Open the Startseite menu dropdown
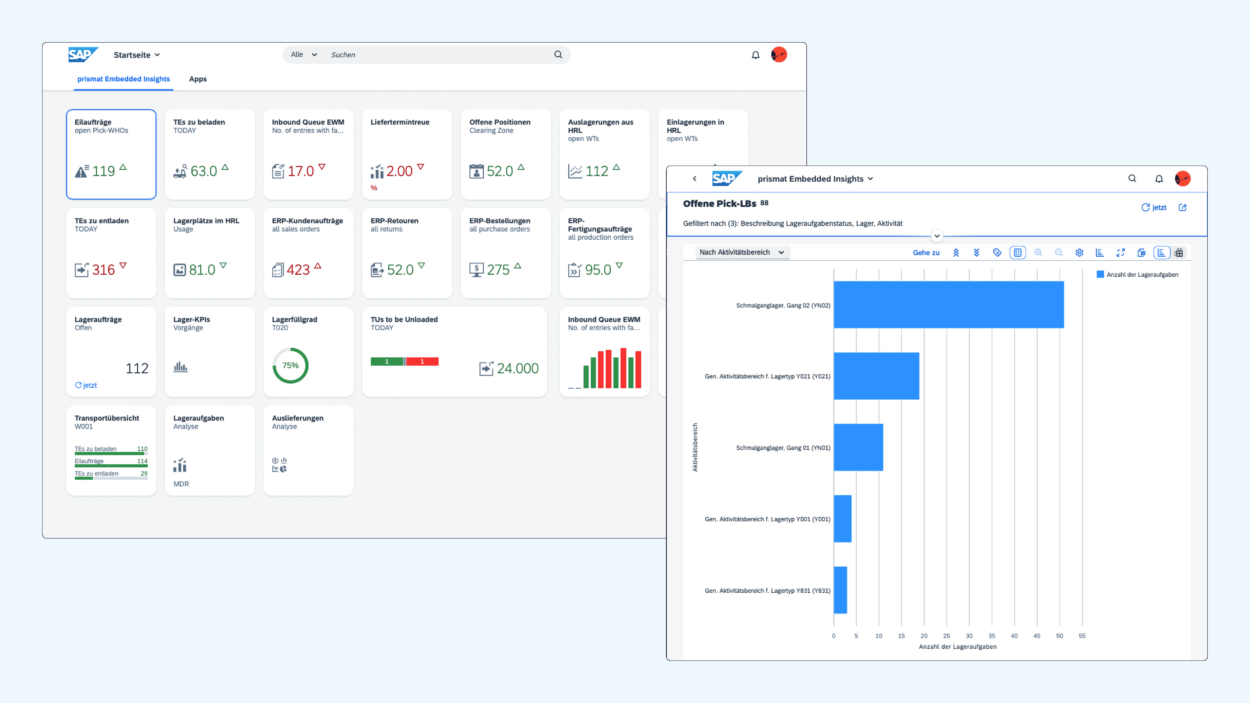Image resolution: width=1250 pixels, height=703 pixels. [x=137, y=54]
